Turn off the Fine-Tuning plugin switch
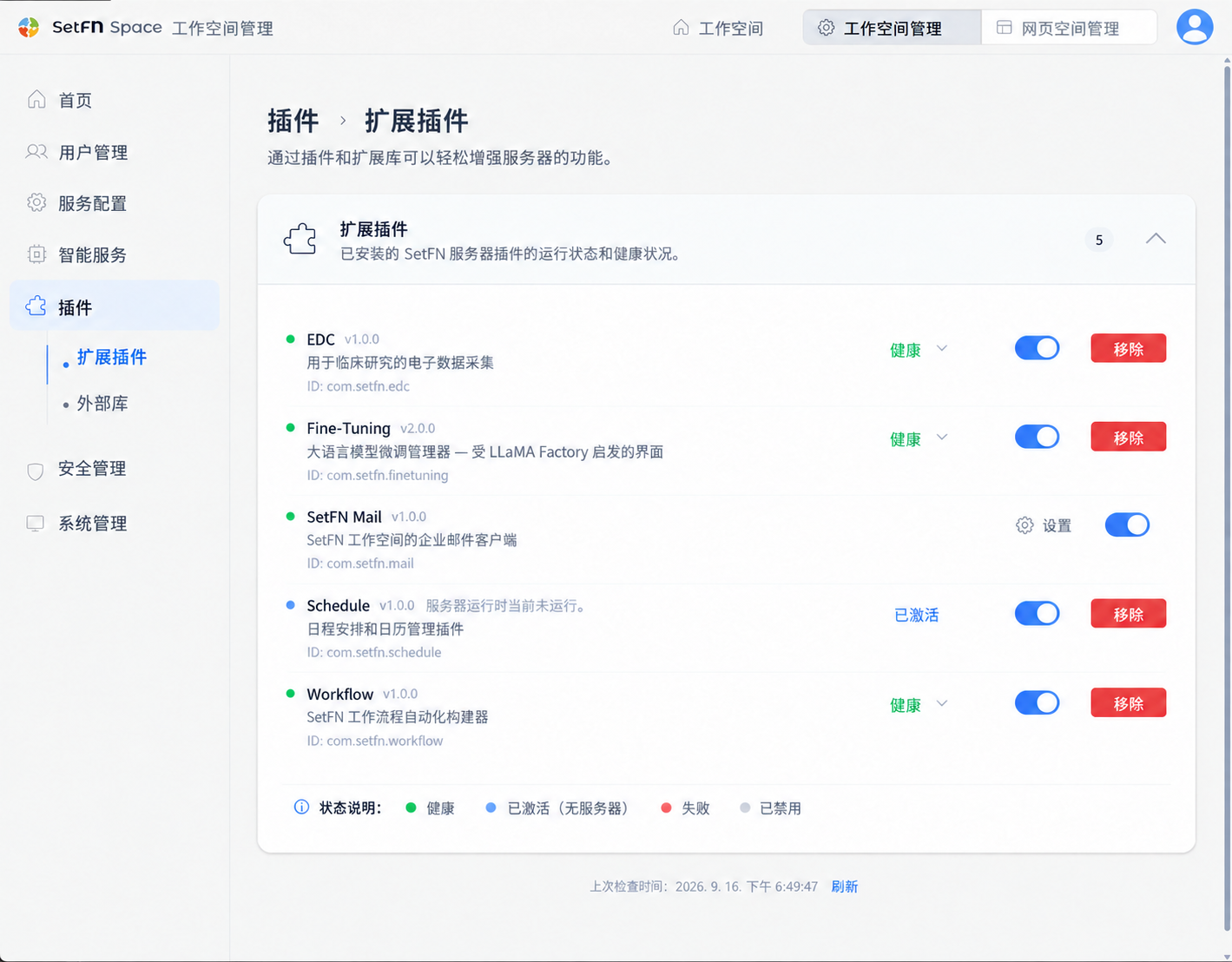1232x962 pixels. pyautogui.click(x=1038, y=437)
